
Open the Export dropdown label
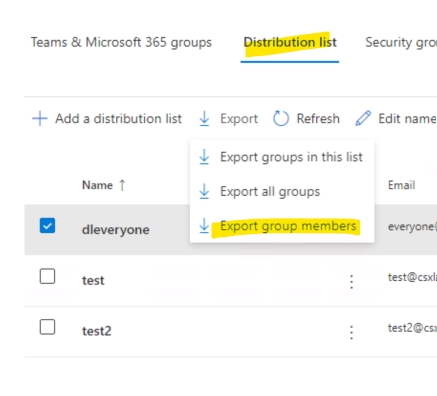[239, 119]
